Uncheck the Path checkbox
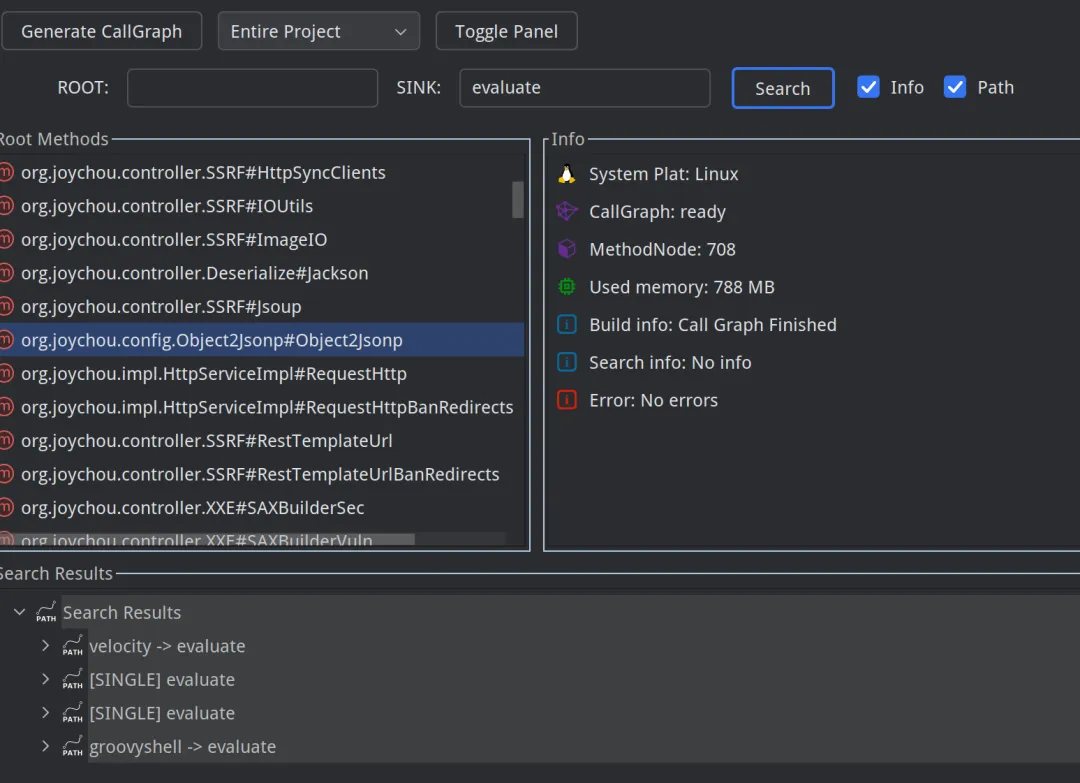Viewport: 1080px width, 783px height. tap(955, 87)
